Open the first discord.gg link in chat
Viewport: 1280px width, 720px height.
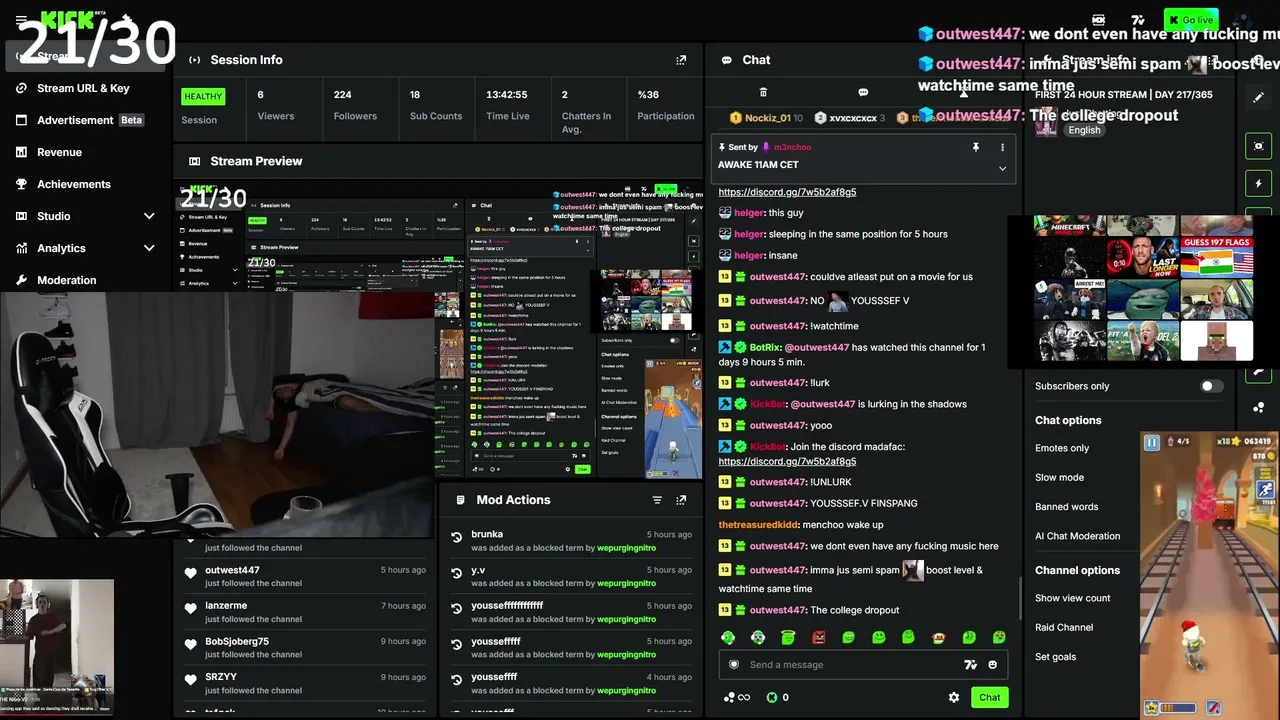(x=787, y=192)
